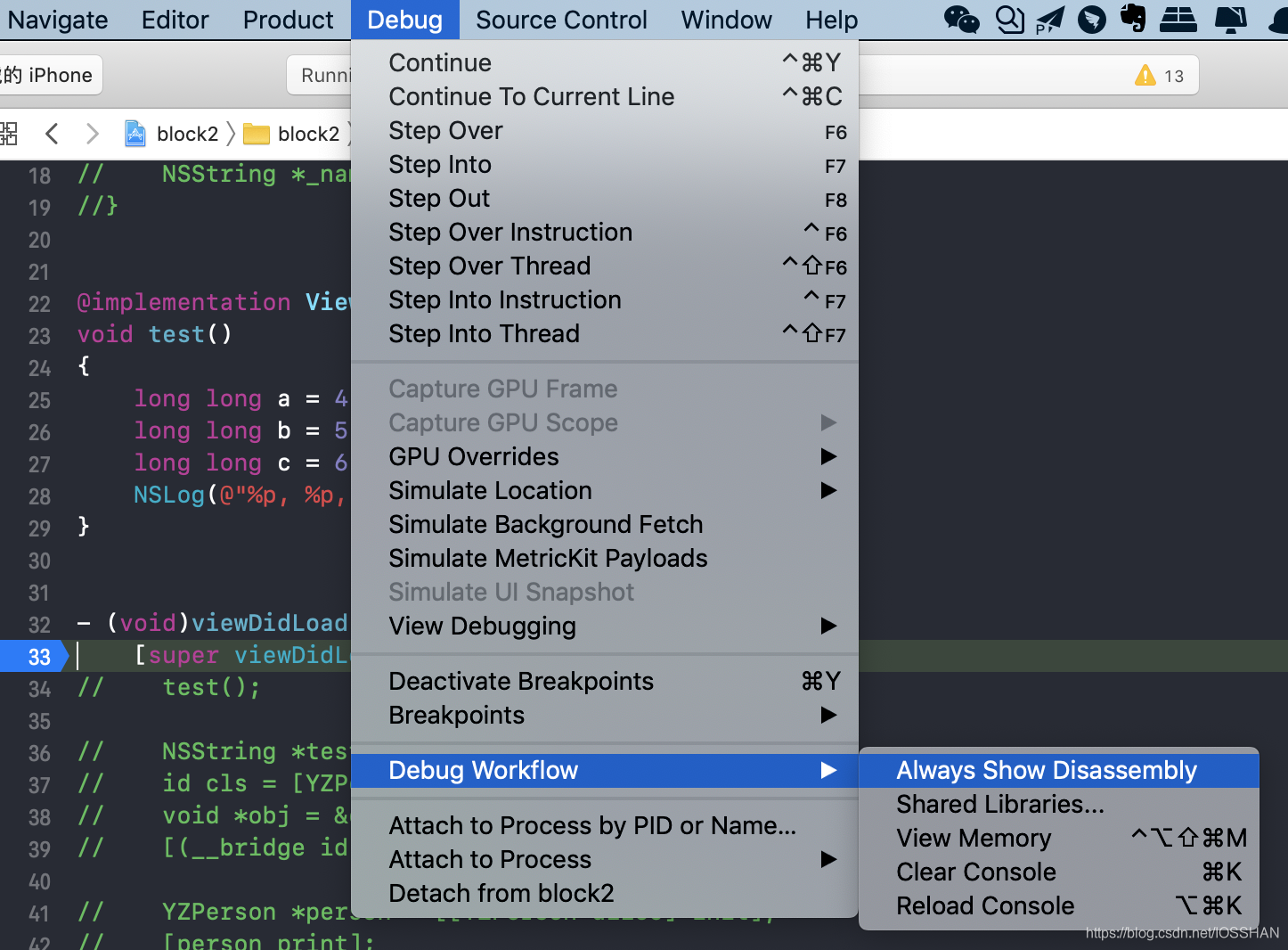1288x950 pixels.
Task: Open WeChat icon in the menu bar
Action: pyautogui.click(x=962, y=19)
